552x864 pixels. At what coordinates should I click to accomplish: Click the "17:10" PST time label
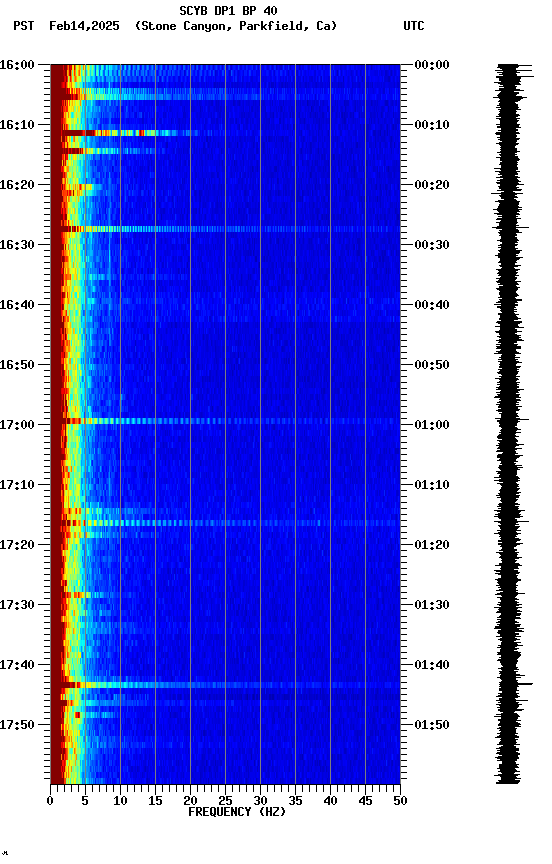(x=17, y=485)
